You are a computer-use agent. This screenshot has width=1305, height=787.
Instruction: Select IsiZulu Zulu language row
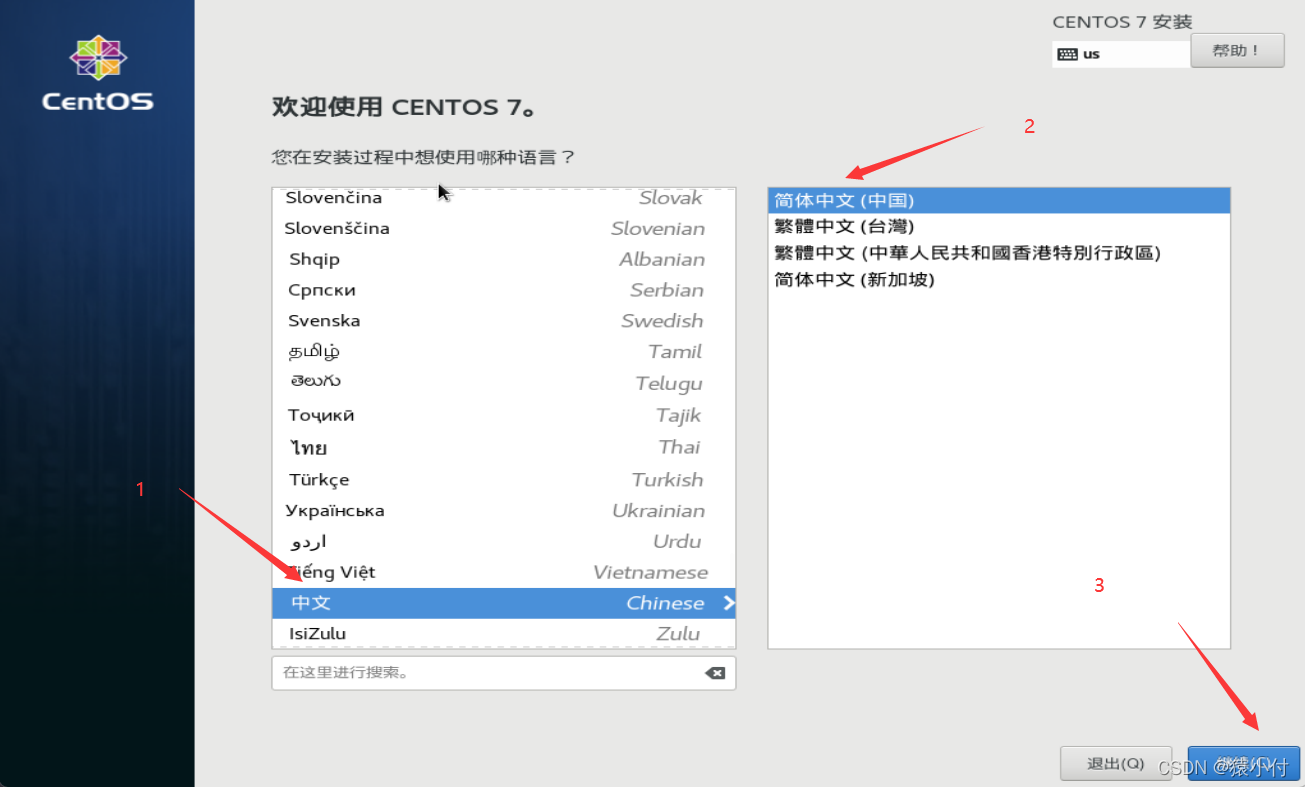(504, 633)
